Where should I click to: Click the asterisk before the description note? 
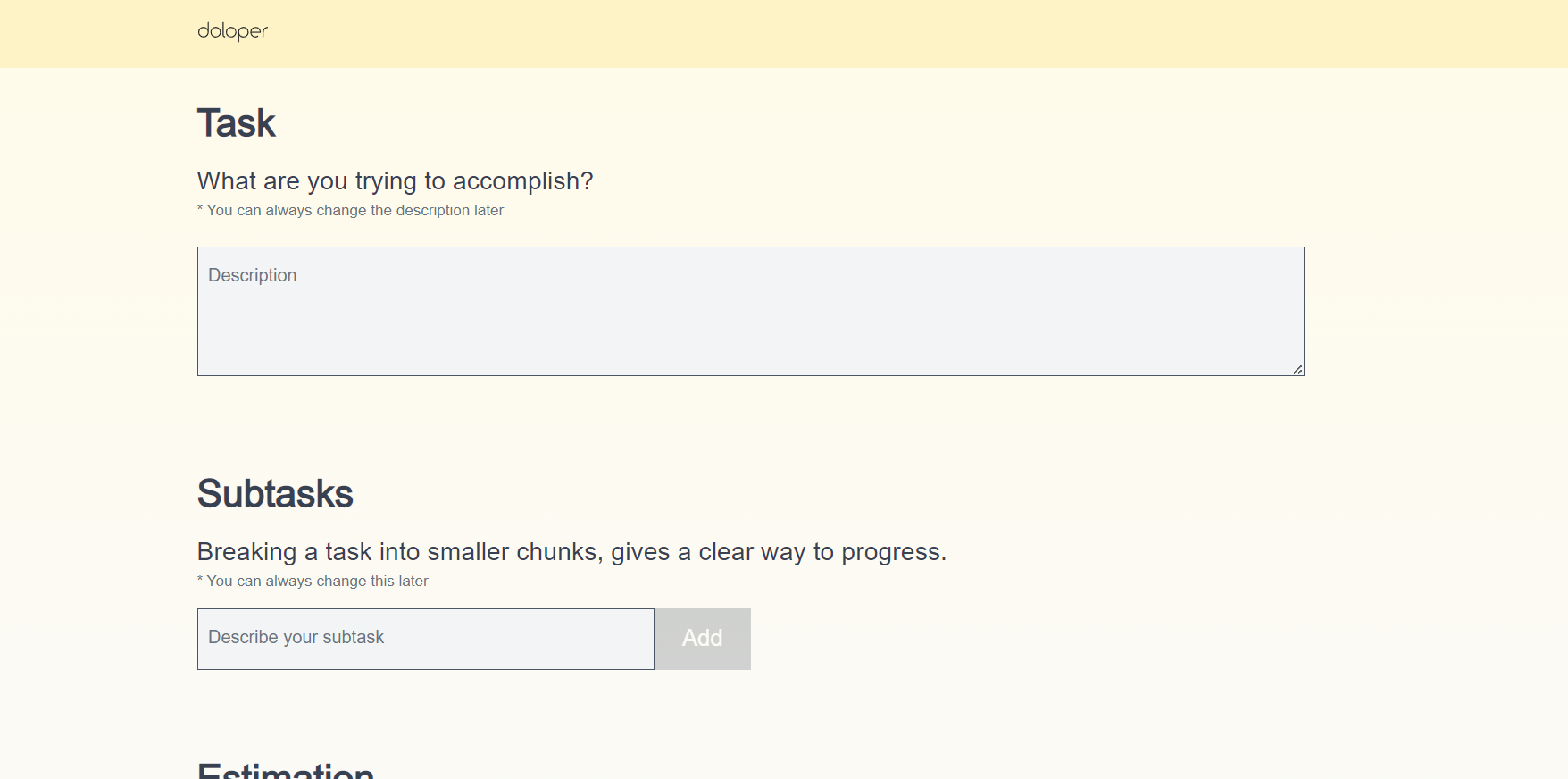(200, 208)
